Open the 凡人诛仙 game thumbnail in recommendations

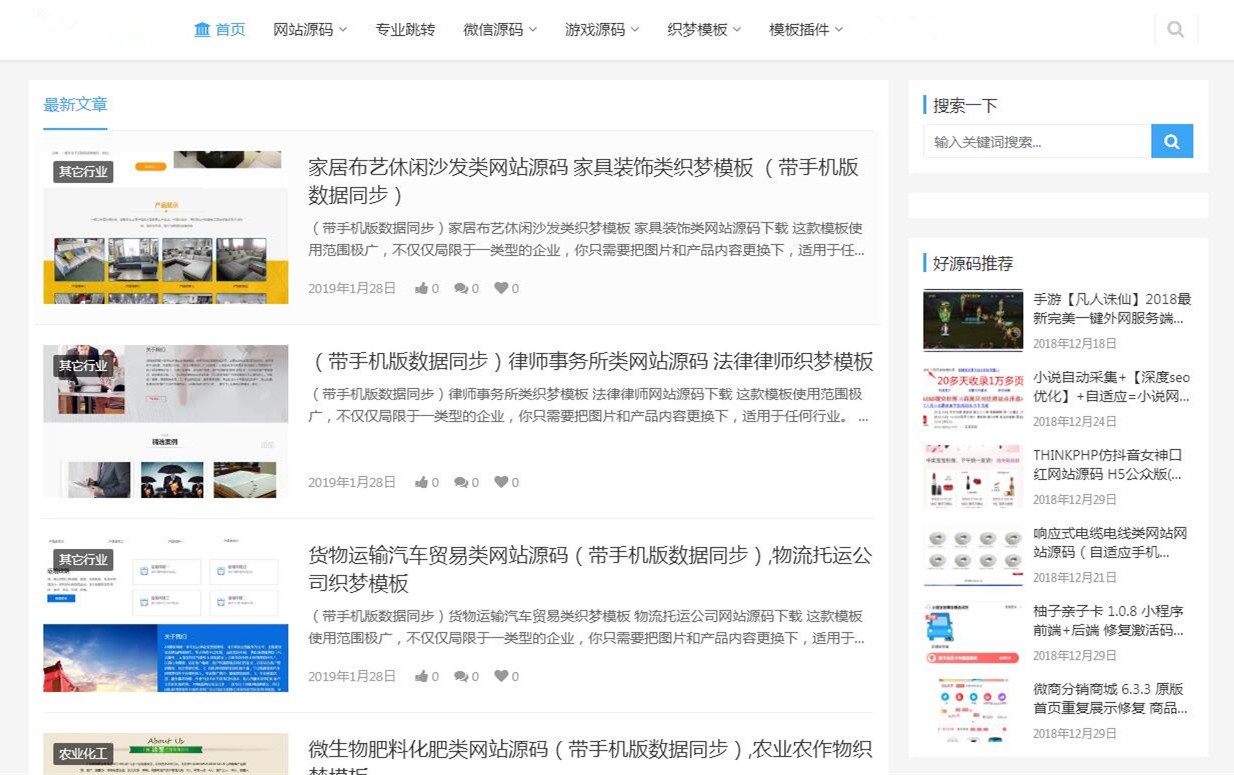tap(973, 321)
